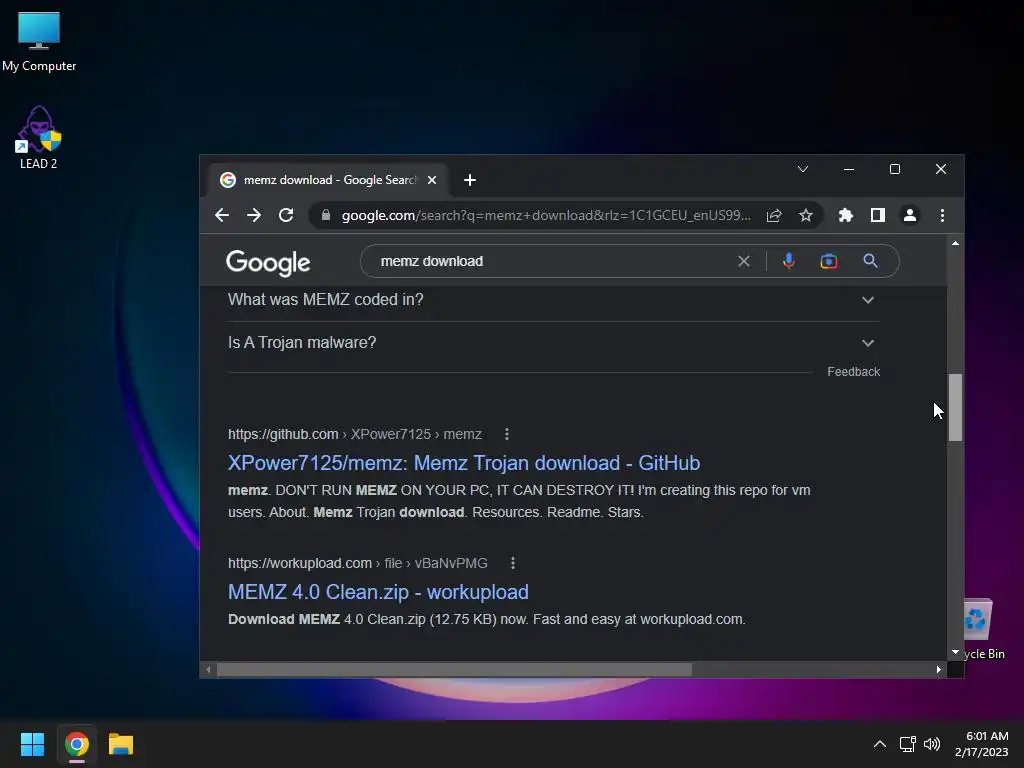Open File Explorer from the taskbar

coord(121,744)
